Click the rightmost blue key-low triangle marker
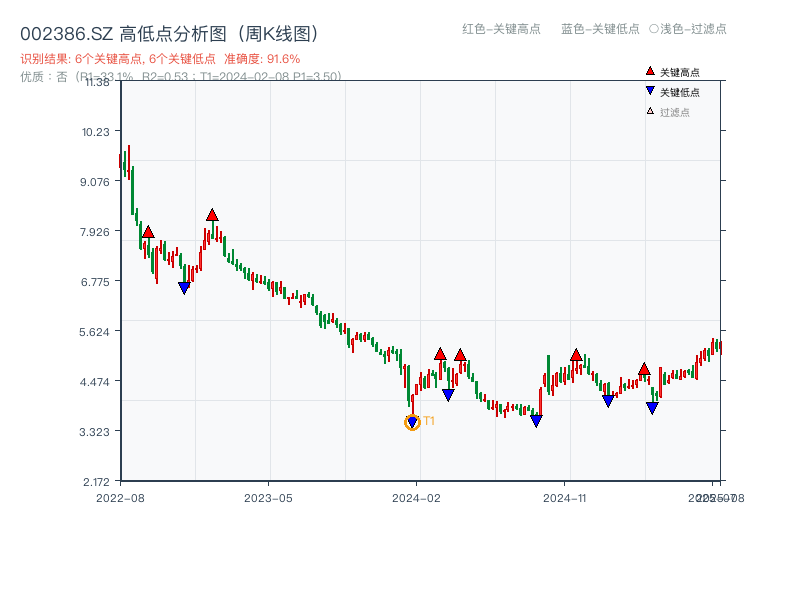The height and width of the screenshot is (600, 800). [652, 408]
